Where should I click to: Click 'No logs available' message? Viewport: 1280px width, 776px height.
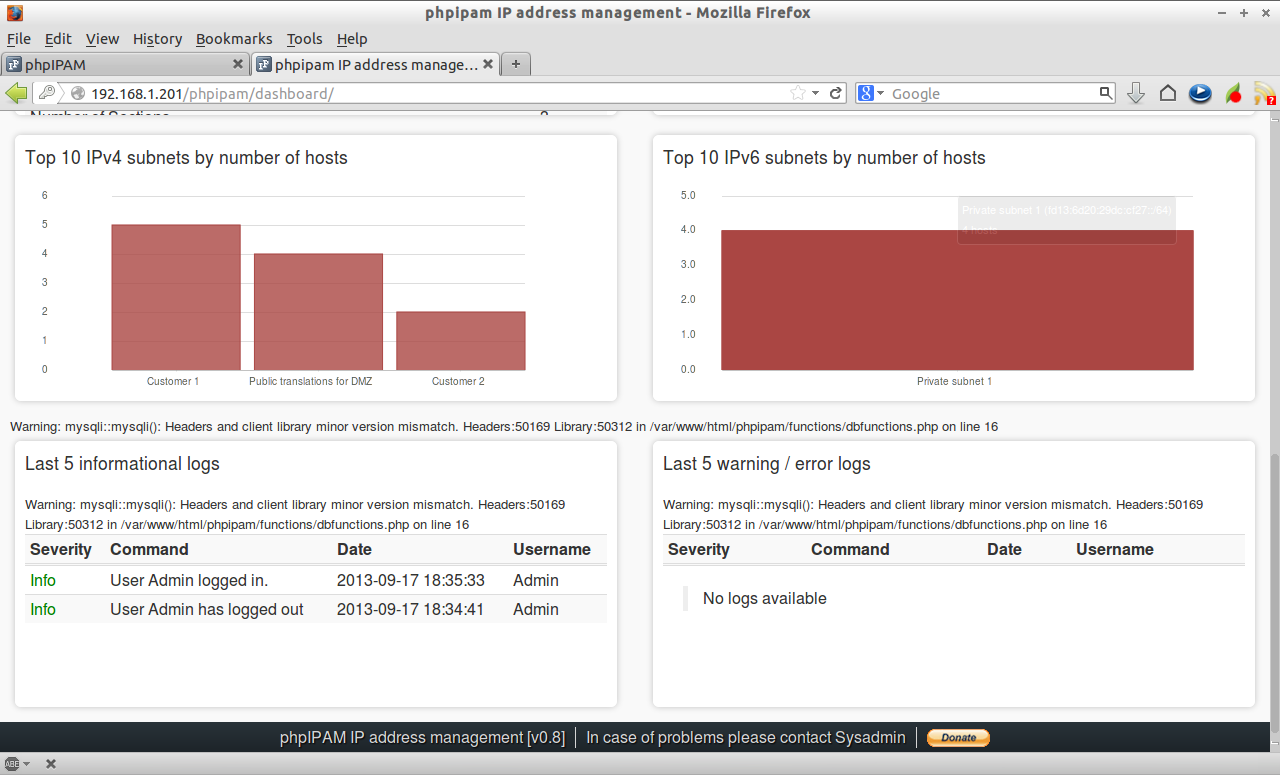765,598
